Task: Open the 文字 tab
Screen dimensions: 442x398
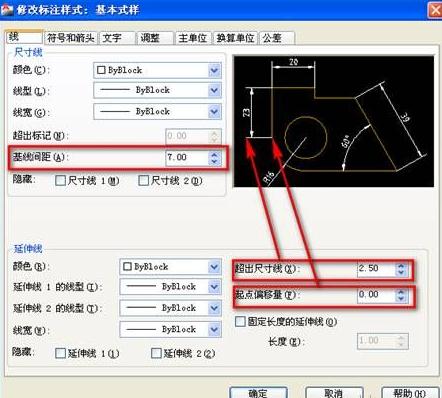Action: [x=118, y=38]
